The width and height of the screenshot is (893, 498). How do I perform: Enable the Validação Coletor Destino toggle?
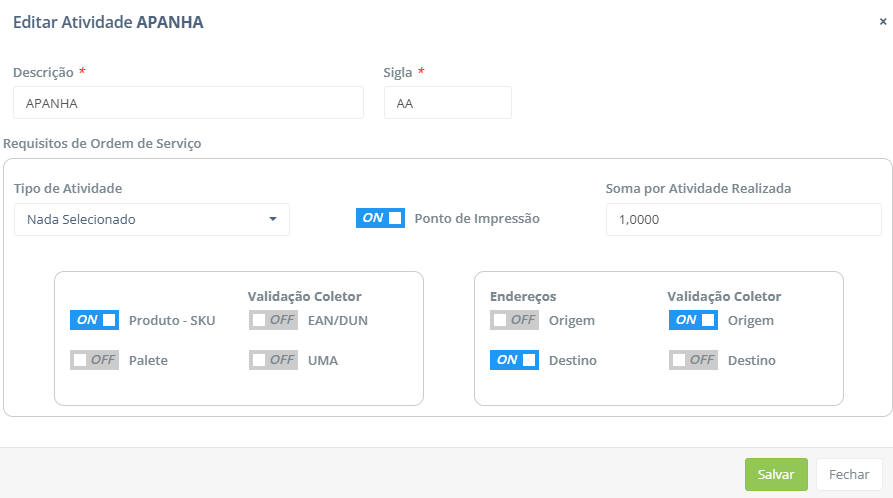(693, 360)
